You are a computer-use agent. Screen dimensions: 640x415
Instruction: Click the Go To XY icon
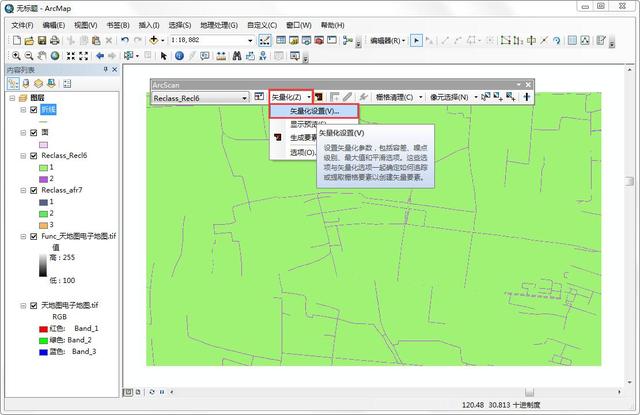click(x=263, y=56)
